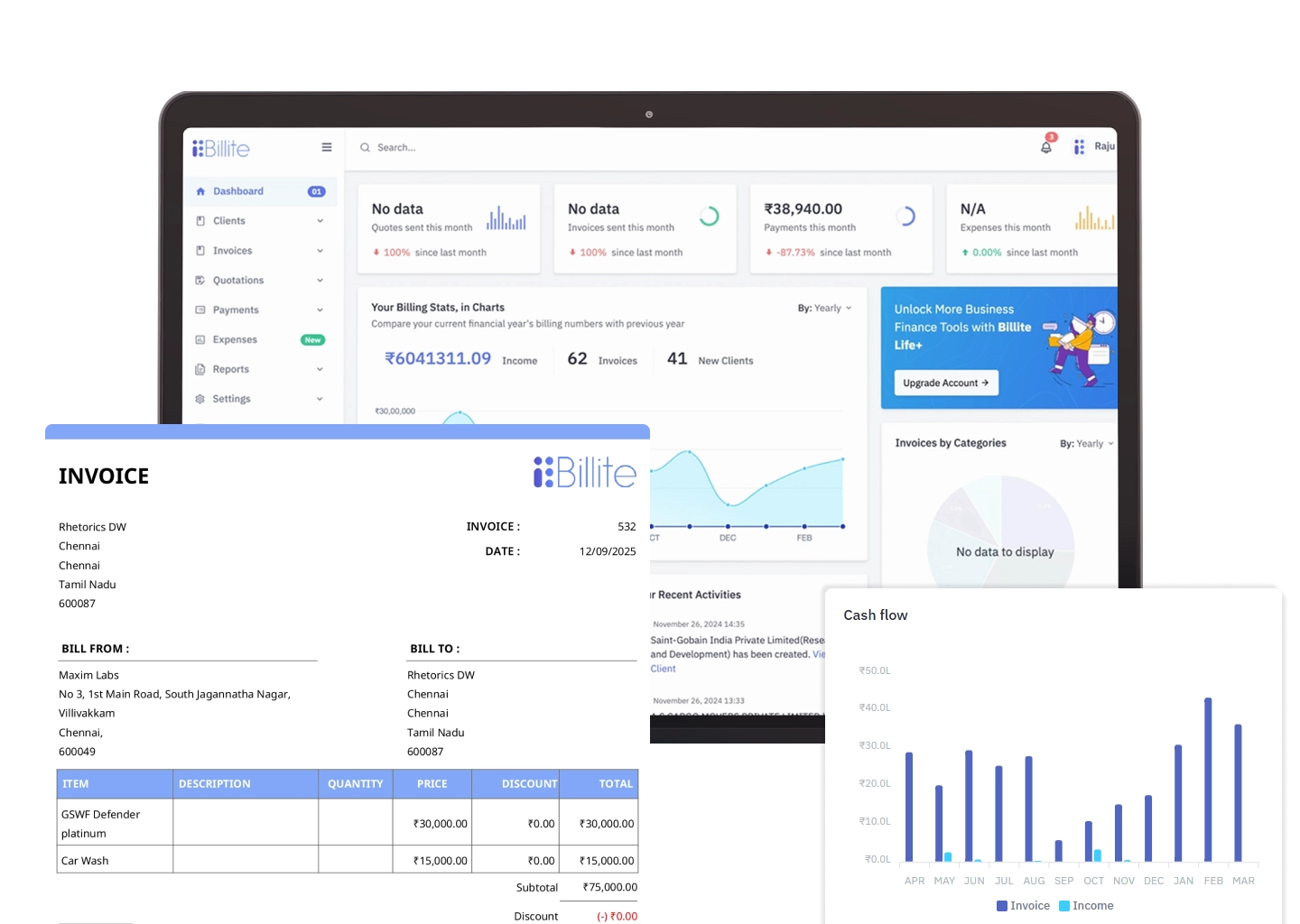Open the Expenses menu item
The height and width of the screenshot is (924, 1300).
tap(235, 340)
